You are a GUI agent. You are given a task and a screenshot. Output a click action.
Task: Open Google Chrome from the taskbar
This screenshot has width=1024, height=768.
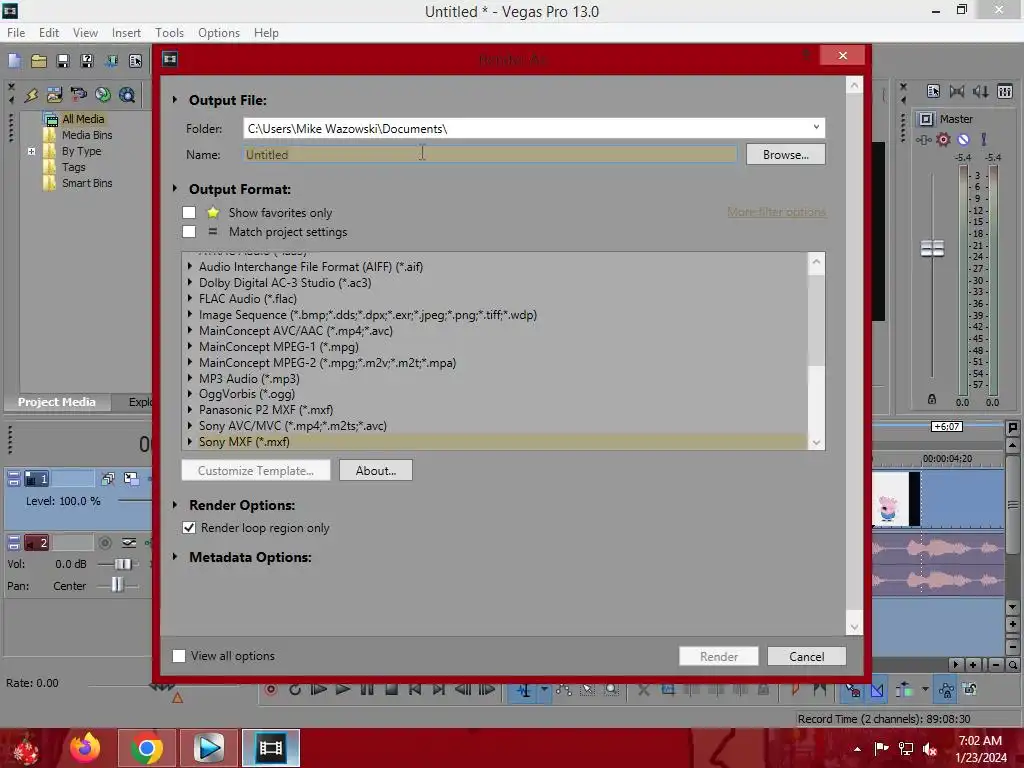(x=147, y=748)
